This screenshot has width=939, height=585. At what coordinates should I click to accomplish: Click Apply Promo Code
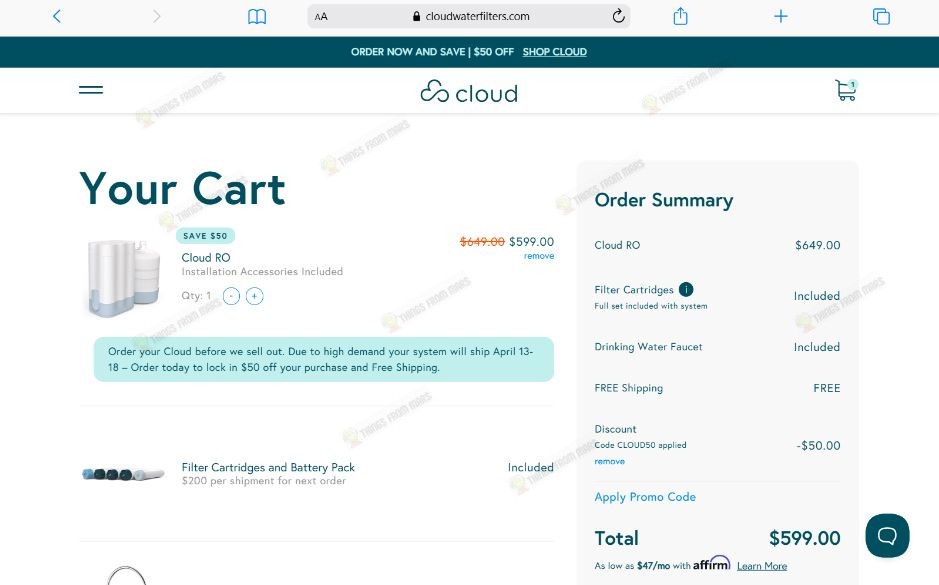[x=645, y=497]
